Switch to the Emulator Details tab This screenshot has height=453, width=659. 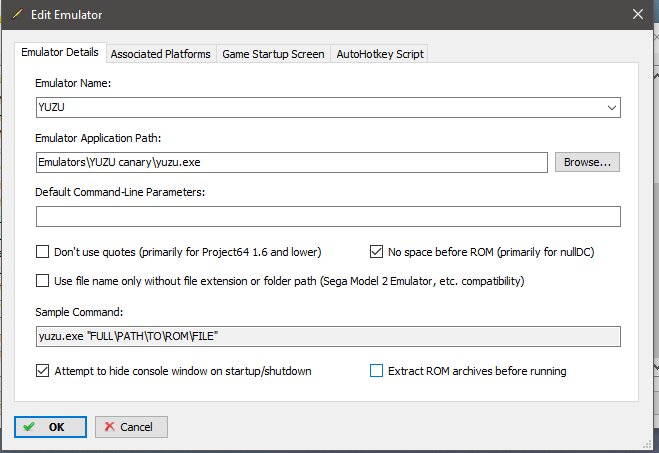(x=60, y=53)
